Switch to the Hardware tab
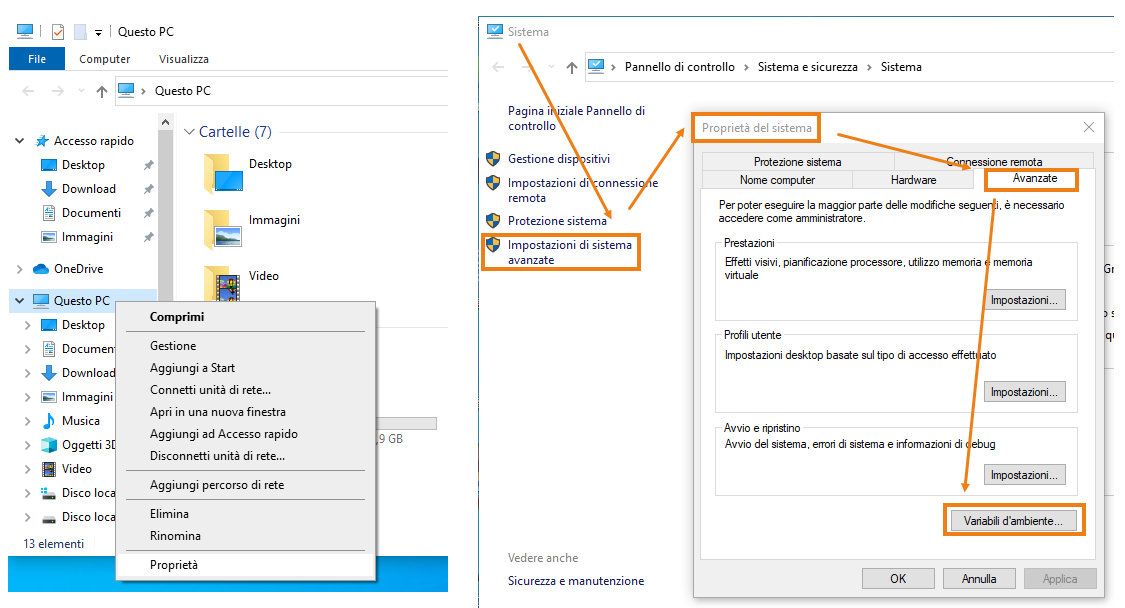The height and width of the screenshot is (608, 1125). tap(913, 180)
